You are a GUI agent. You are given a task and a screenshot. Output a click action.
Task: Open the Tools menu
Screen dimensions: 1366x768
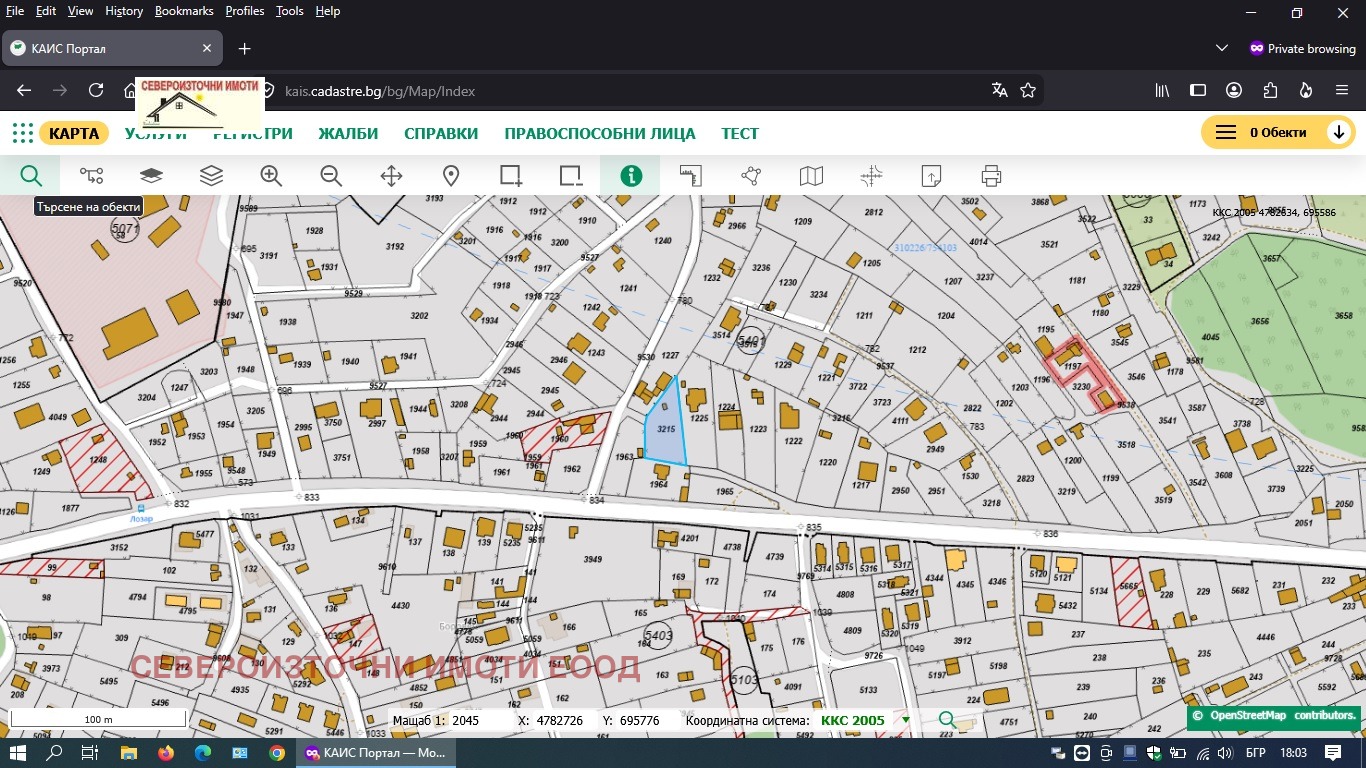290,11
